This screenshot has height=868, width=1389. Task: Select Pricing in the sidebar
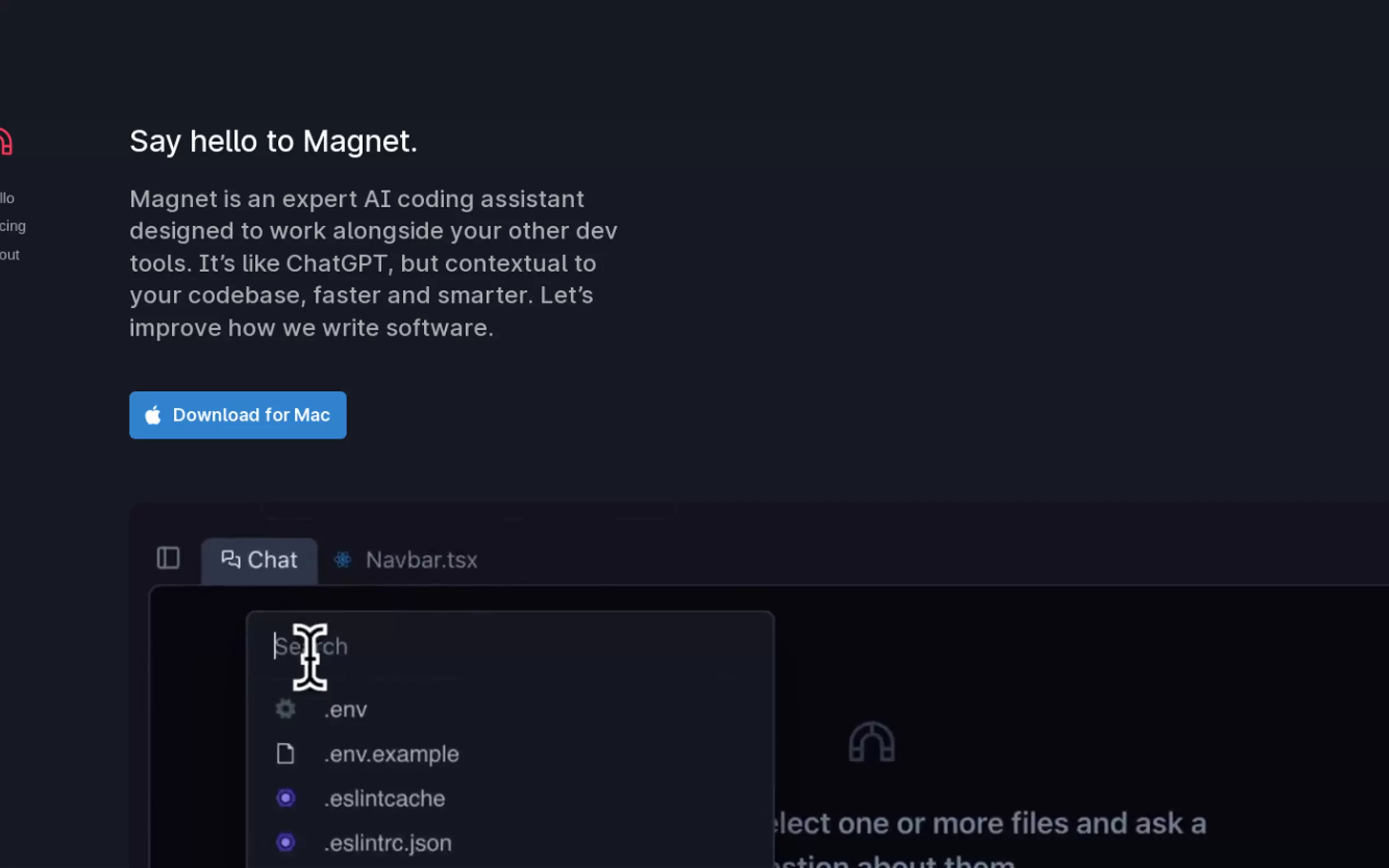click(x=11, y=226)
